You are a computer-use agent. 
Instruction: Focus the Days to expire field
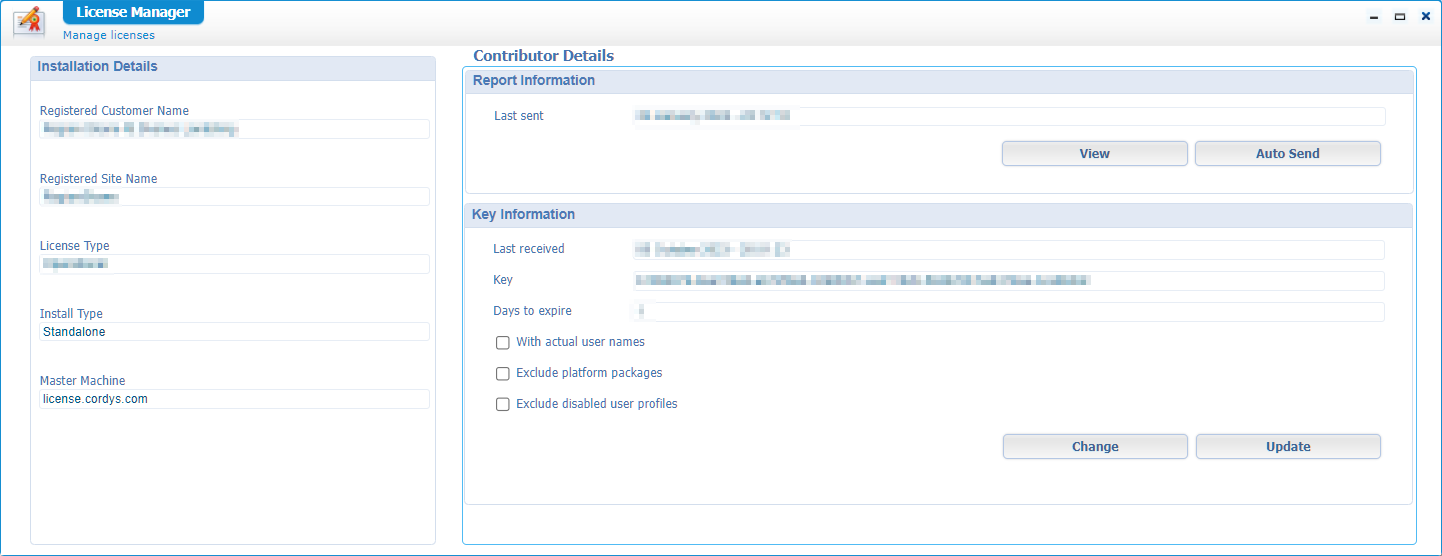coord(1008,312)
